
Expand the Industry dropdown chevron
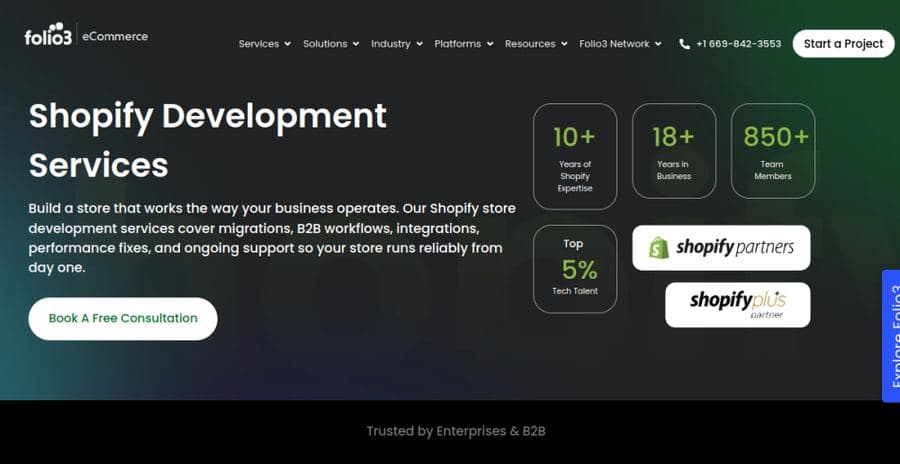tap(420, 44)
